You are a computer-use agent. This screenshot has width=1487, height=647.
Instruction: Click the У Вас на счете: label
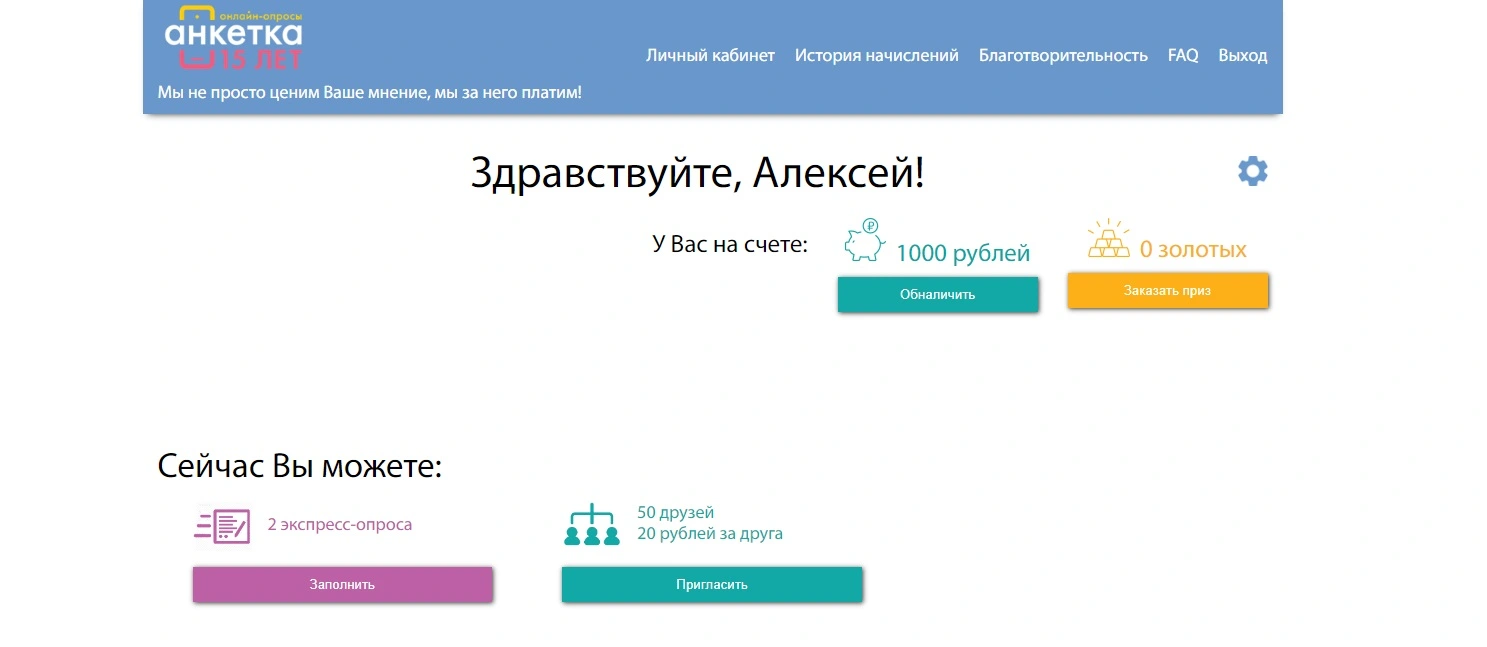(x=729, y=243)
